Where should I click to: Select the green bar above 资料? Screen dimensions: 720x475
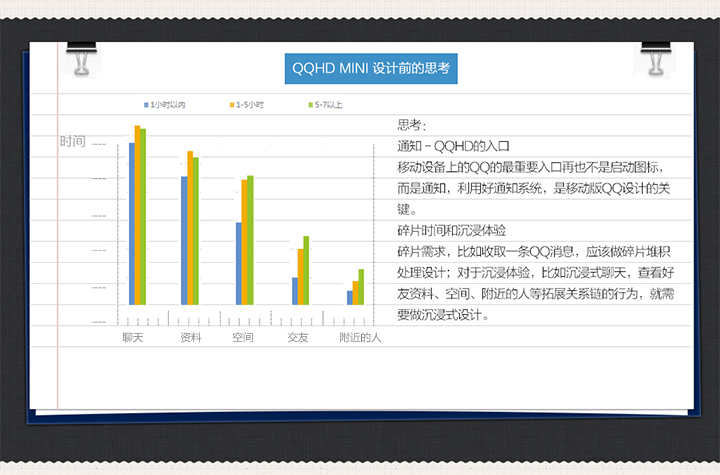(196, 231)
